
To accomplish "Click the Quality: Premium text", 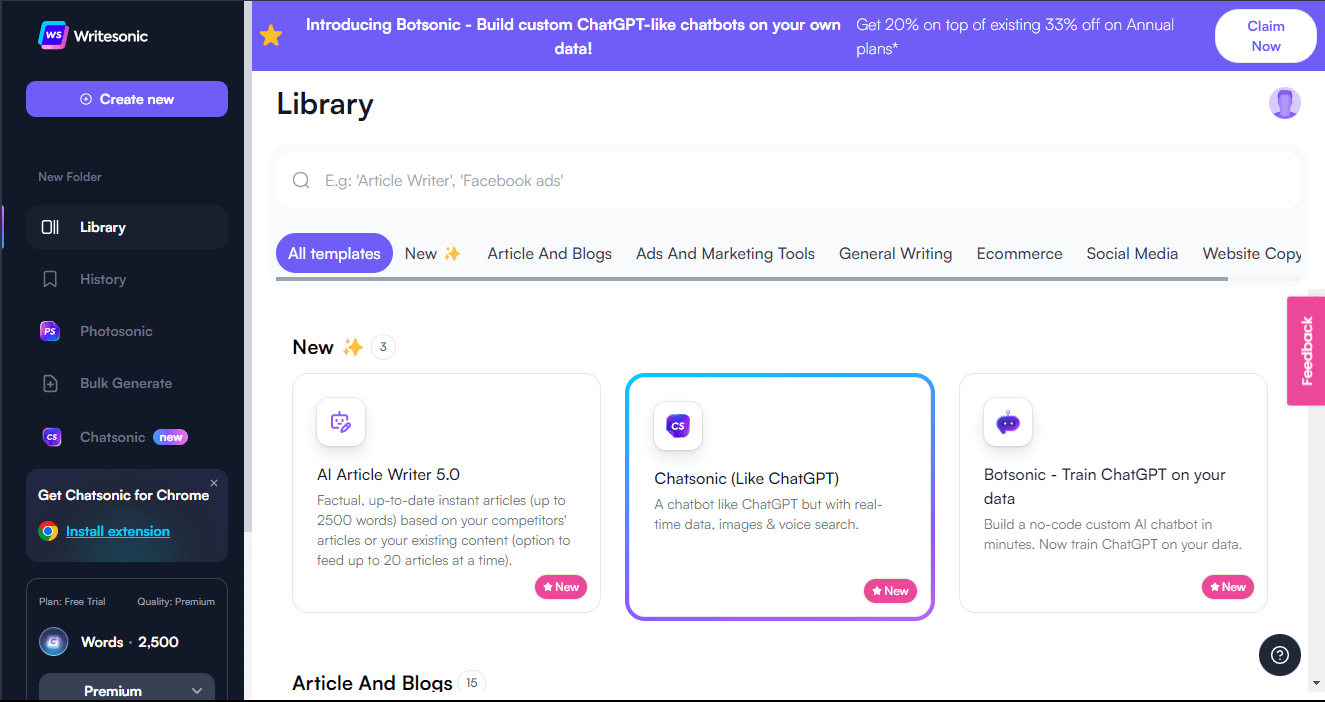I will tap(176, 602).
